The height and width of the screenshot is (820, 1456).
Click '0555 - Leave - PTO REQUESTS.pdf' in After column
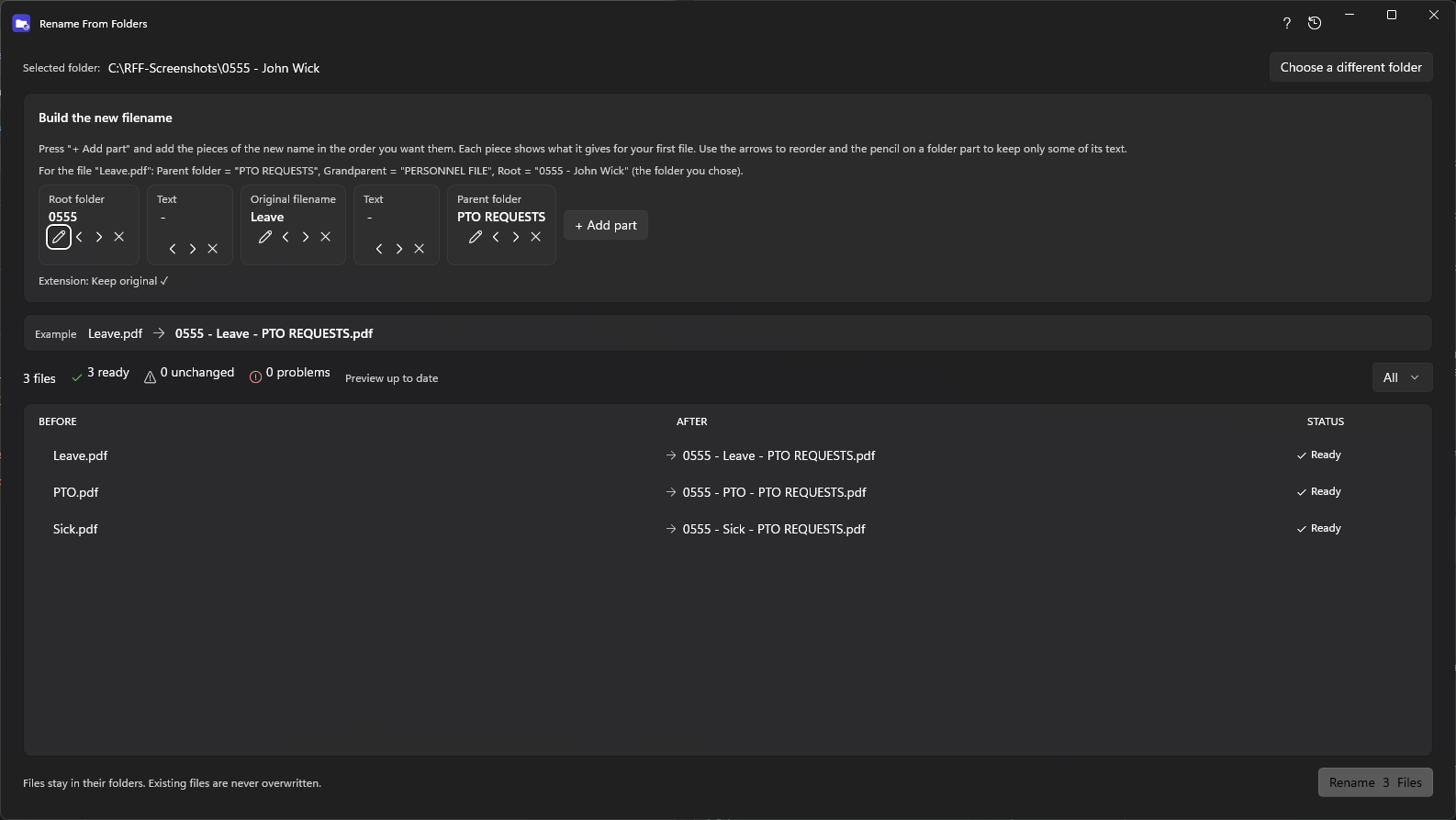(x=778, y=455)
